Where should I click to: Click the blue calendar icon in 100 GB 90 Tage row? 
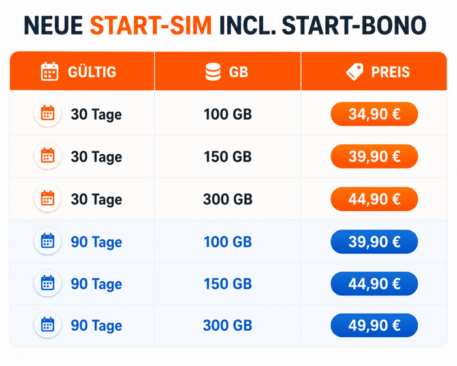[48, 241]
